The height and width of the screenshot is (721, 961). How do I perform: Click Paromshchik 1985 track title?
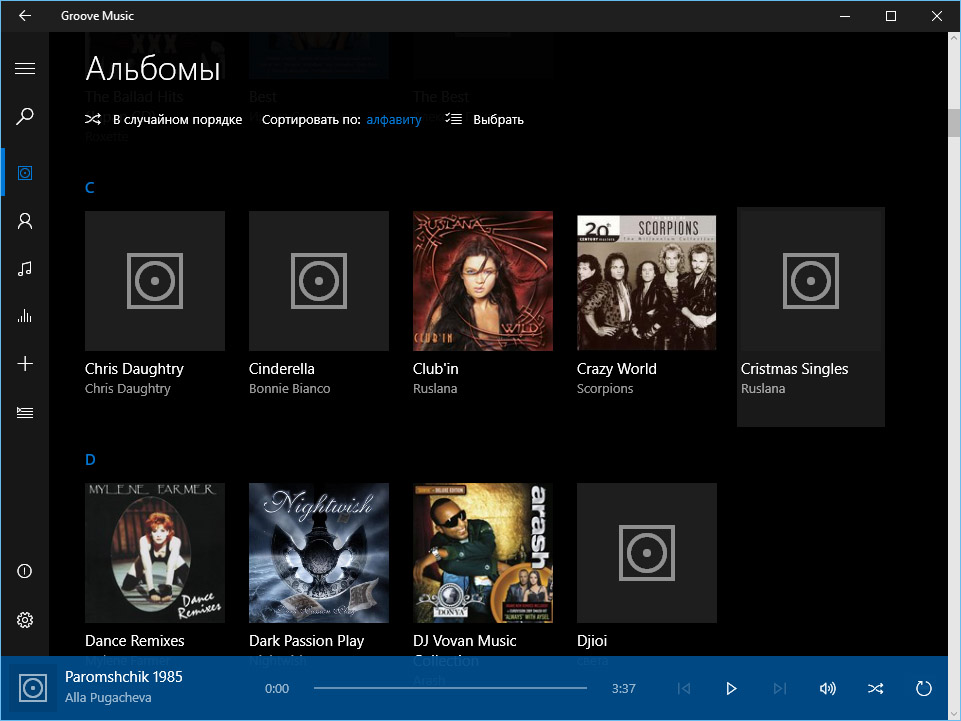click(124, 677)
